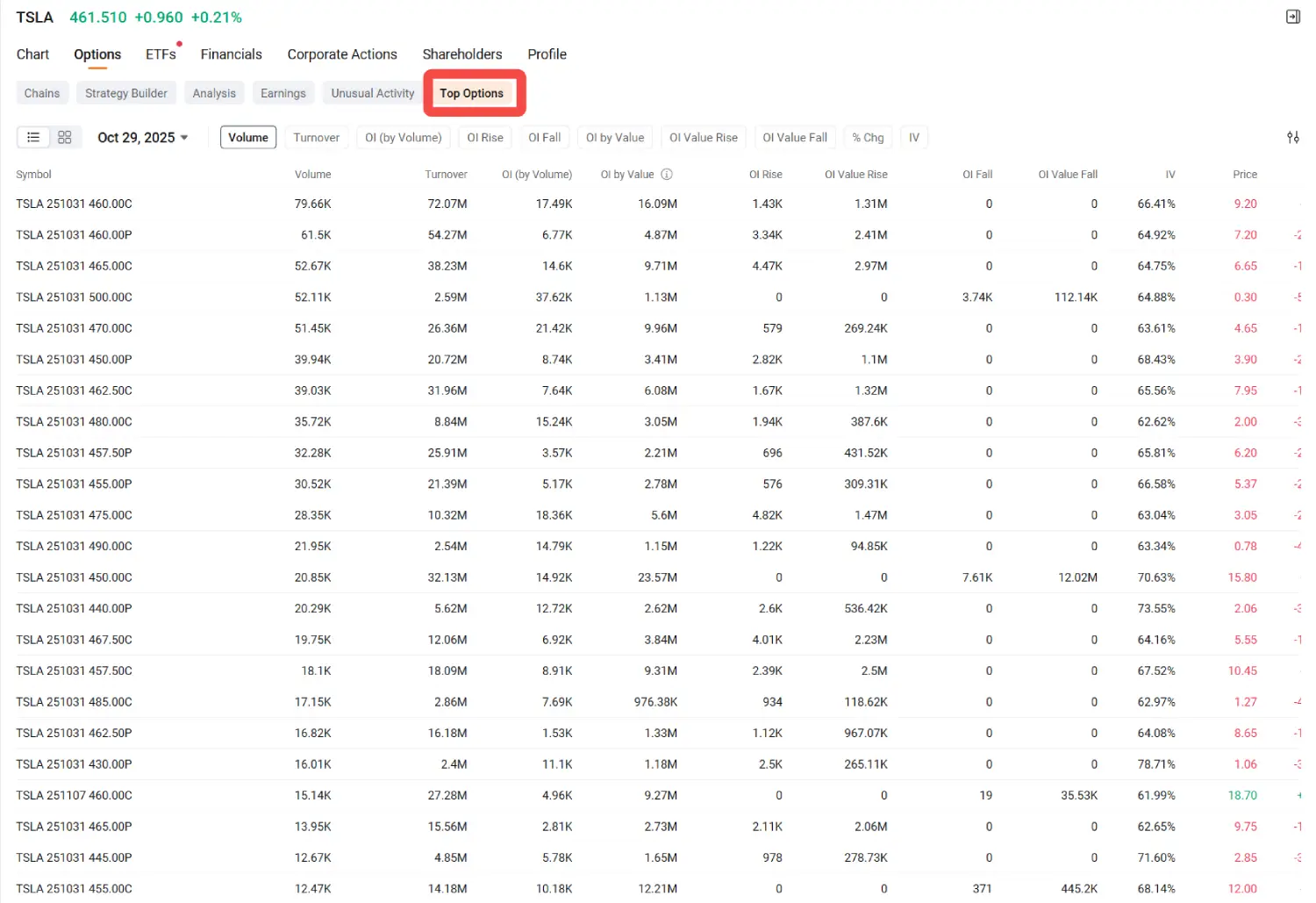This screenshot has height=903, width=1316.
Task: Switch to grid view icon
Action: pyautogui.click(x=65, y=137)
